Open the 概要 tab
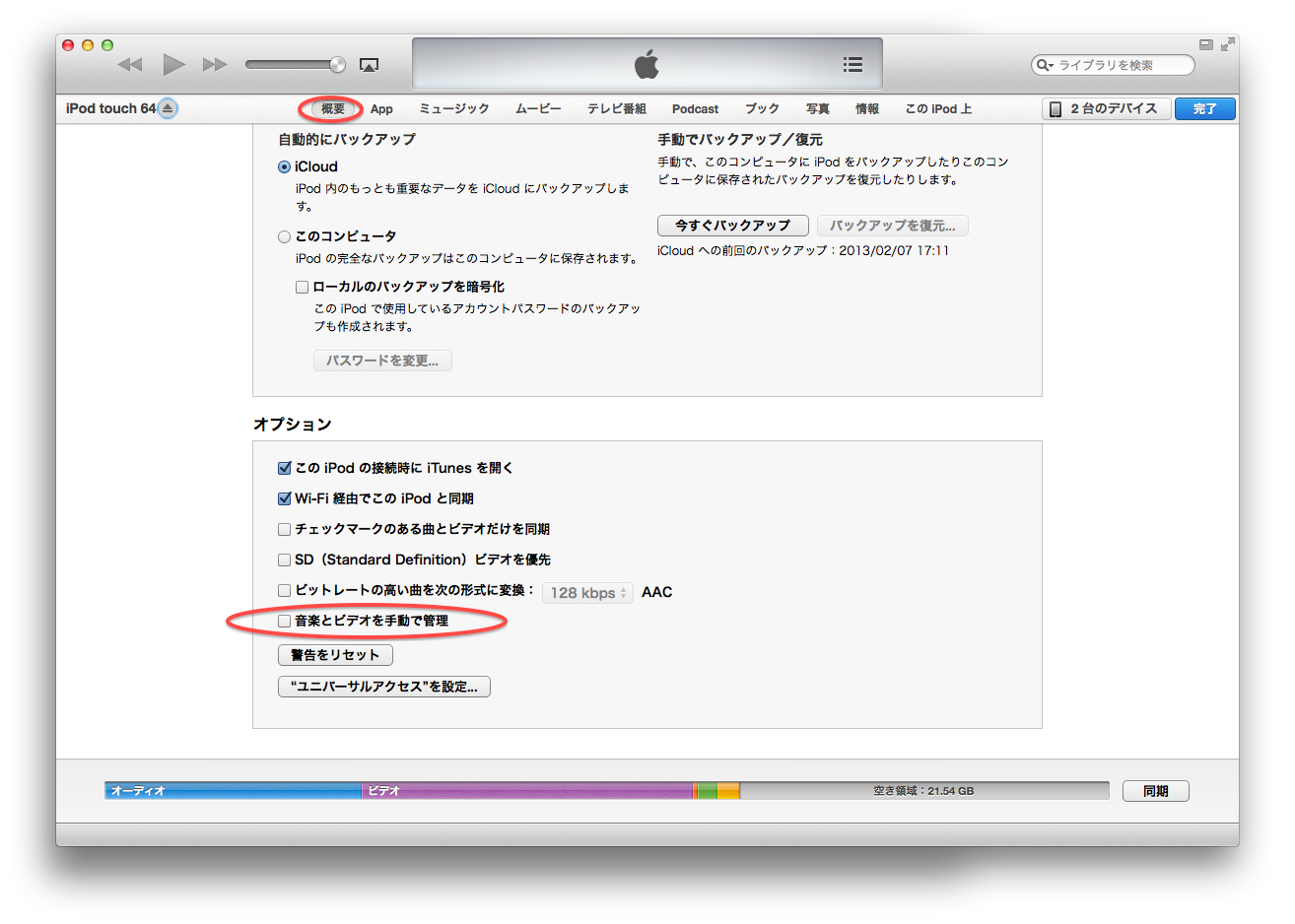Image resolution: width=1295 pixels, height=924 pixels. [332, 109]
